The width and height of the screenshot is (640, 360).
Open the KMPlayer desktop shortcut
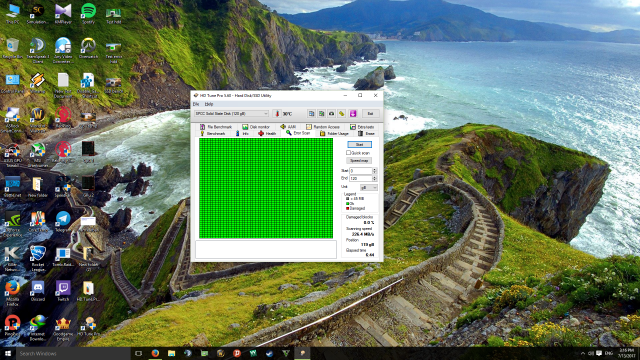point(63,13)
